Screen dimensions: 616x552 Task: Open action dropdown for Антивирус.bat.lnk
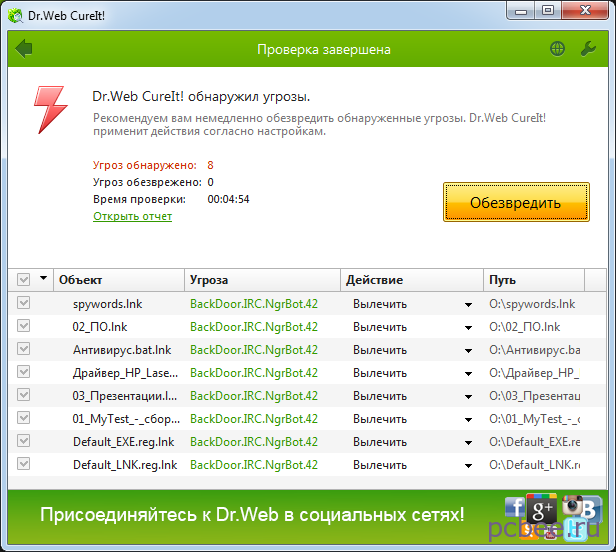pos(467,350)
